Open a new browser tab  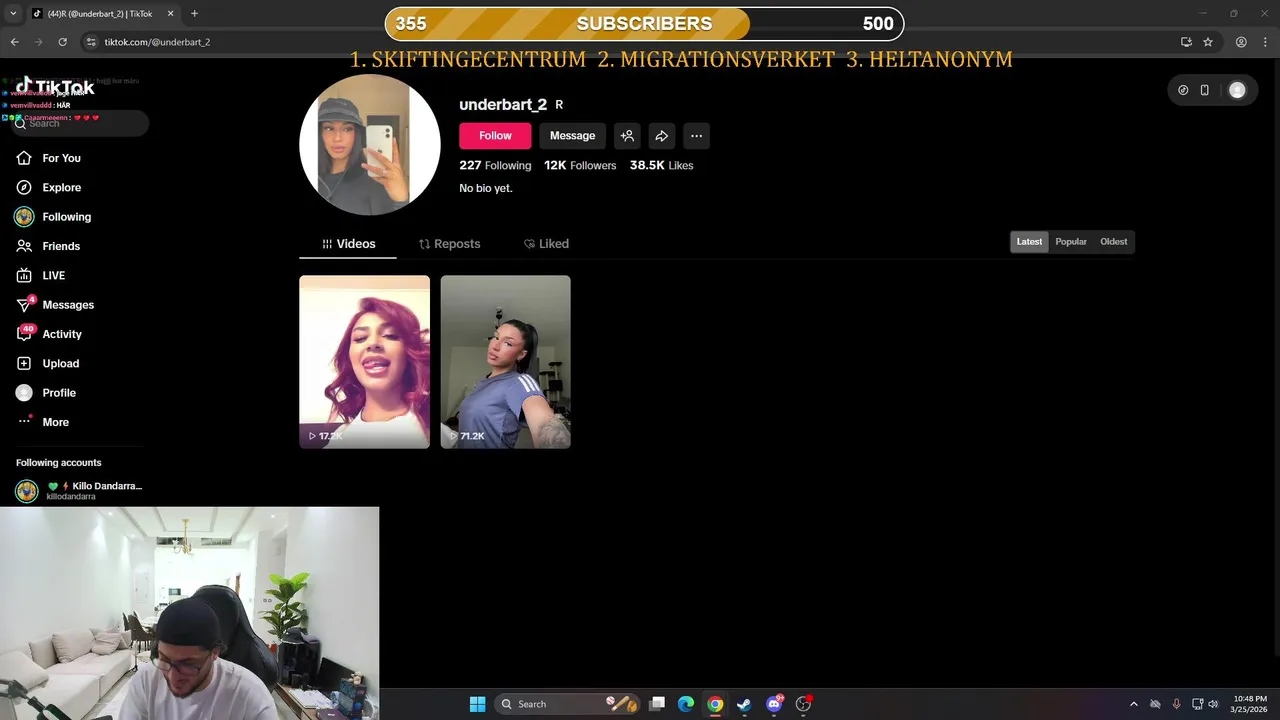pyautogui.click(x=194, y=14)
